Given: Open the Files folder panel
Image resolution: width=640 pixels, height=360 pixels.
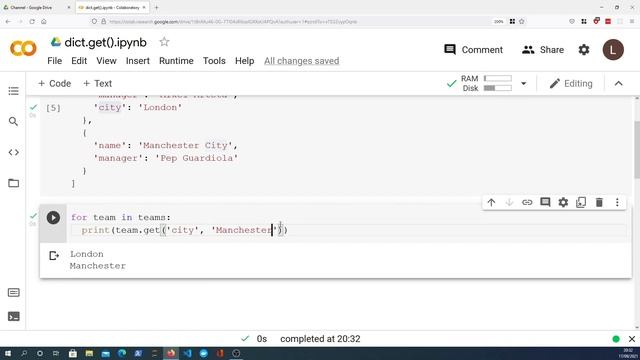Looking at the screenshot, I should coord(13,183).
